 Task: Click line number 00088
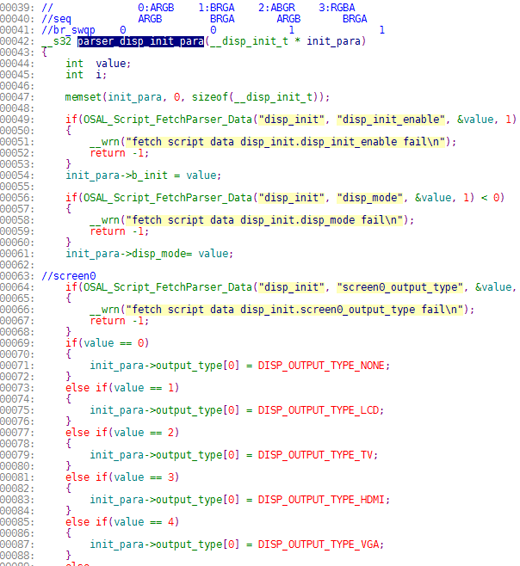coord(17,556)
